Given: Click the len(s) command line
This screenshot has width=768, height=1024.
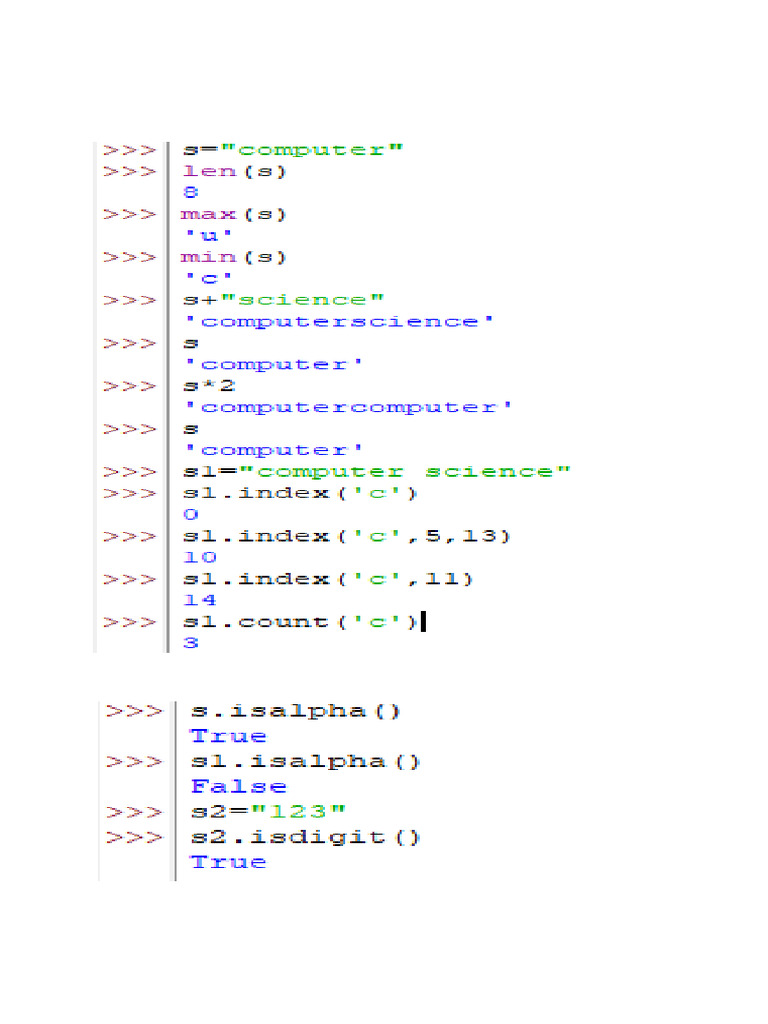Looking at the screenshot, I should 234,172.
